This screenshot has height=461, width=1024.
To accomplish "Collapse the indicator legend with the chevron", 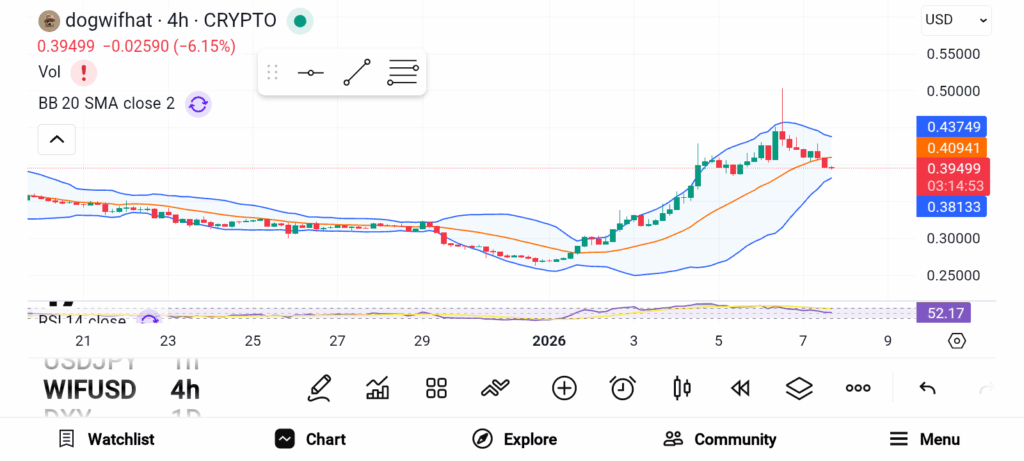I will [x=57, y=140].
